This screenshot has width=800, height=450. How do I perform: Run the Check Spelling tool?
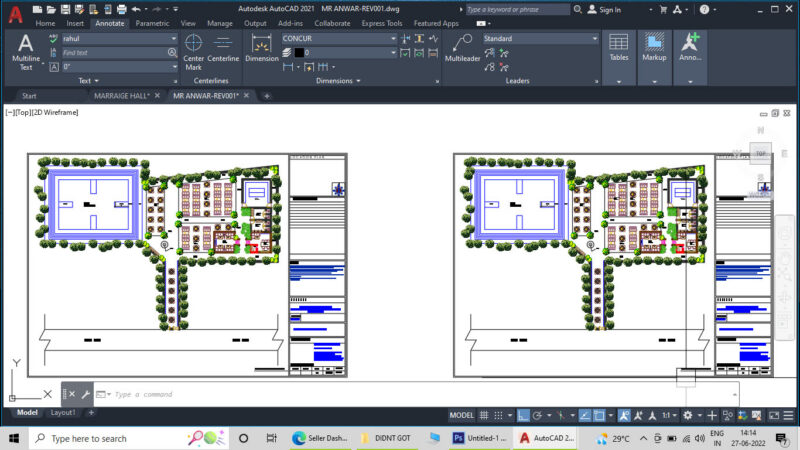[x=53, y=38]
